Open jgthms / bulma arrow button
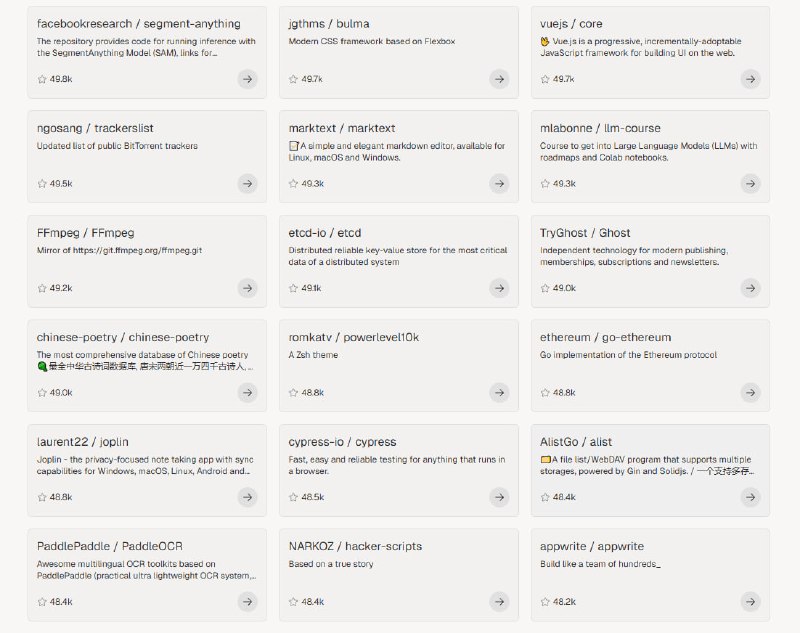The width and height of the screenshot is (800, 633). pyautogui.click(x=499, y=79)
